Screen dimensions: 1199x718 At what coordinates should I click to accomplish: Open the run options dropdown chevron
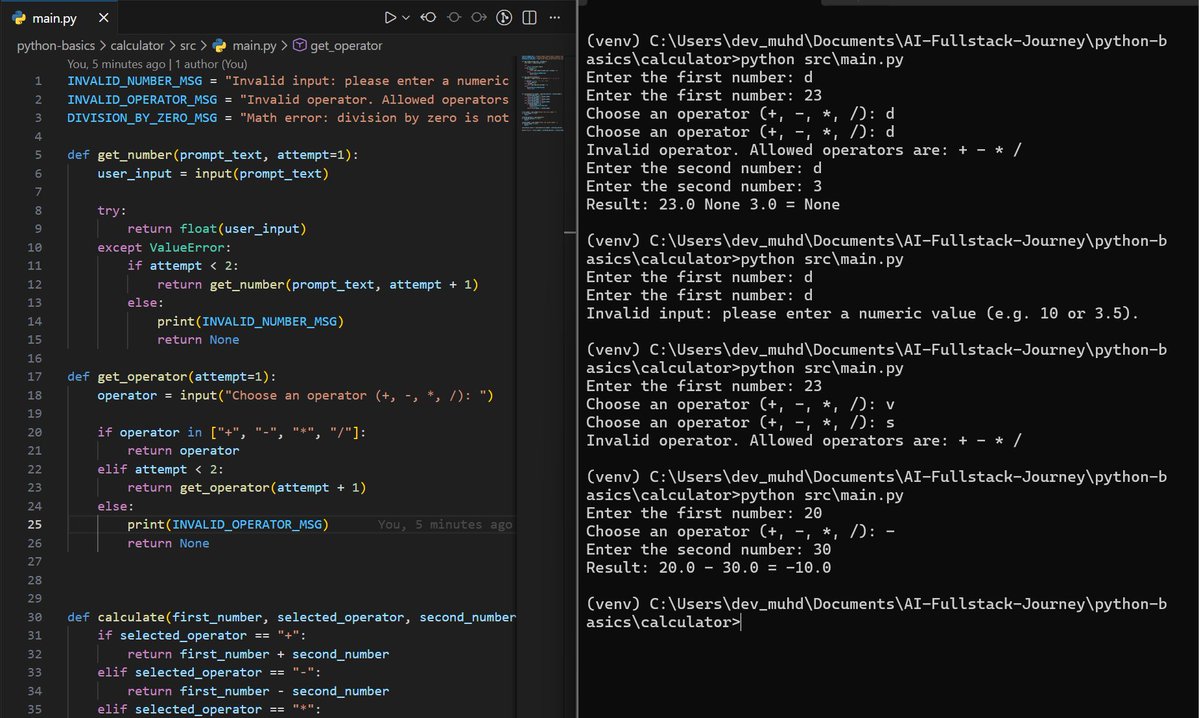[406, 17]
